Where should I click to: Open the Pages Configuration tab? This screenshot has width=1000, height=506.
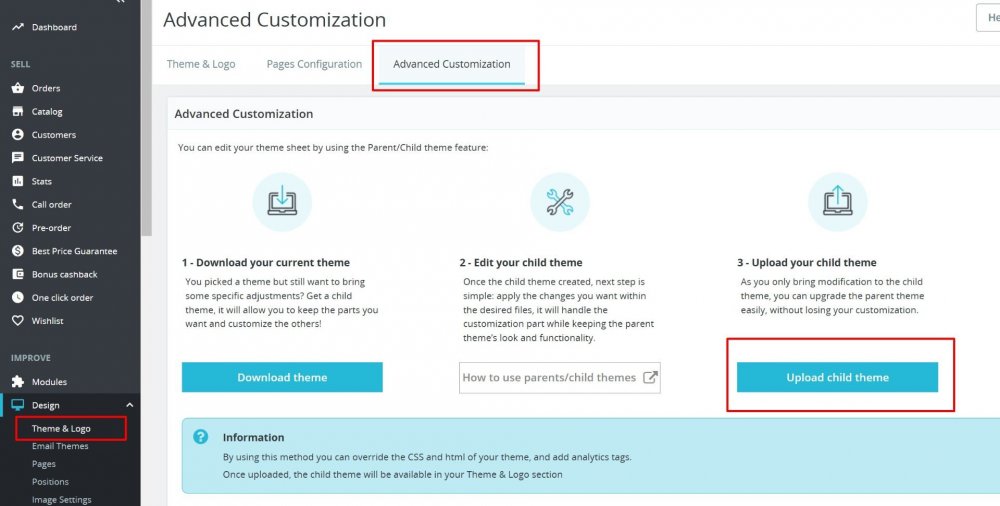pos(314,64)
